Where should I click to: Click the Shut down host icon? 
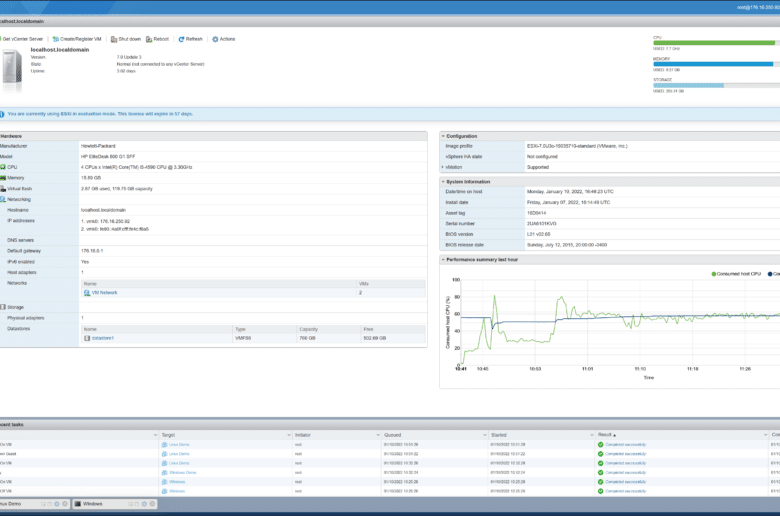[x=114, y=39]
